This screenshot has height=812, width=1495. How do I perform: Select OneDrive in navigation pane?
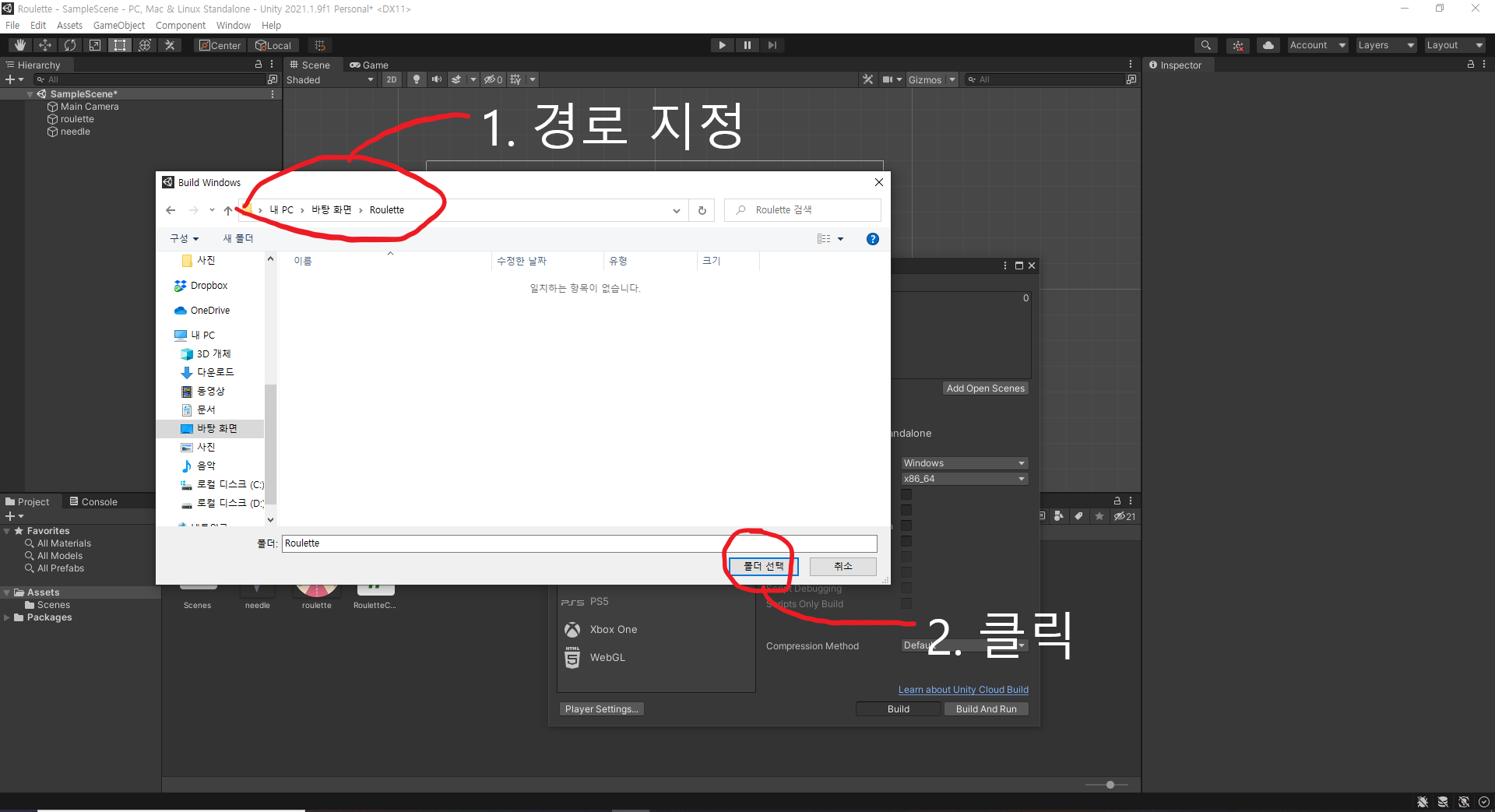pos(209,311)
